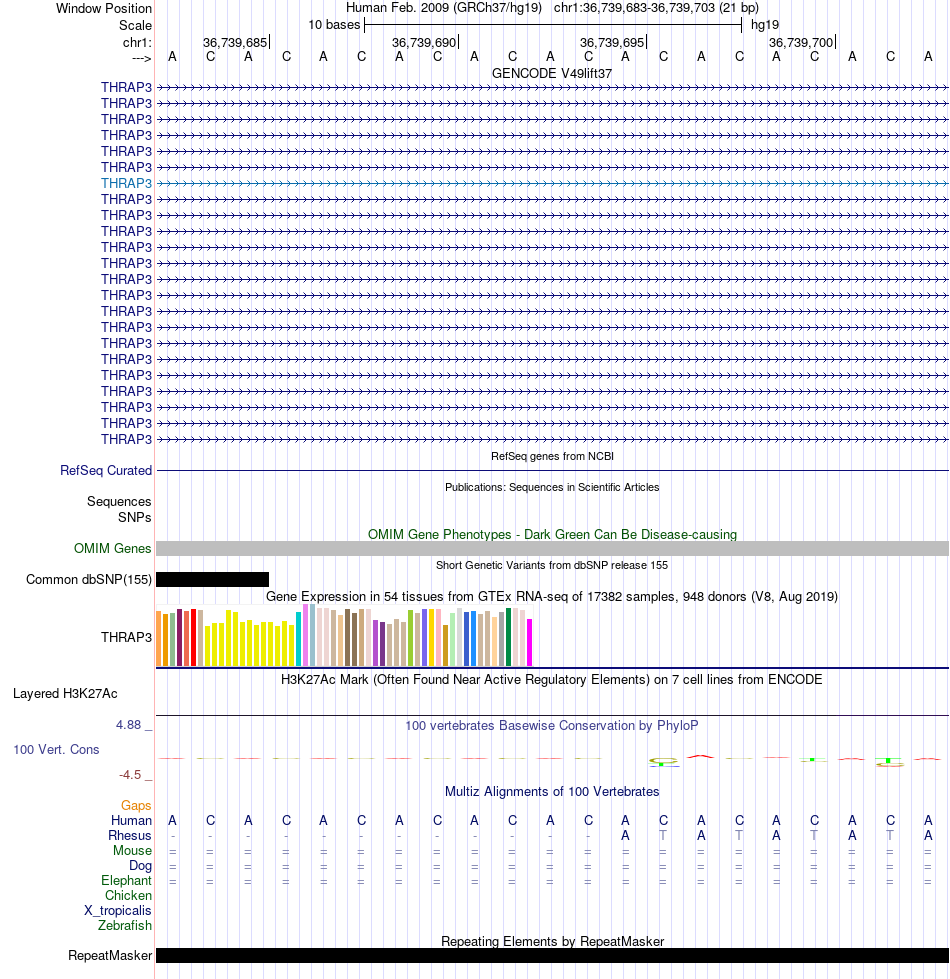Click the Scale label in ruler
950x979 pixels.
pos(135,26)
